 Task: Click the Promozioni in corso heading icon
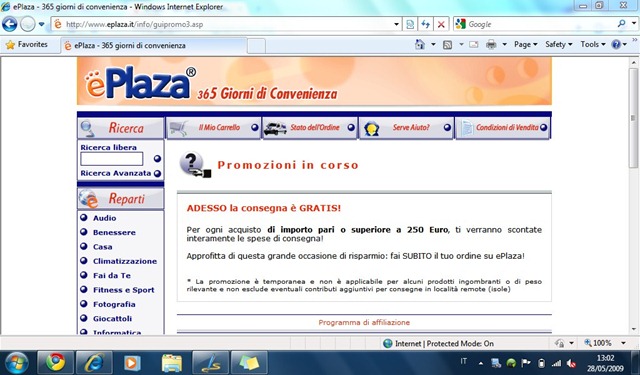(x=195, y=165)
